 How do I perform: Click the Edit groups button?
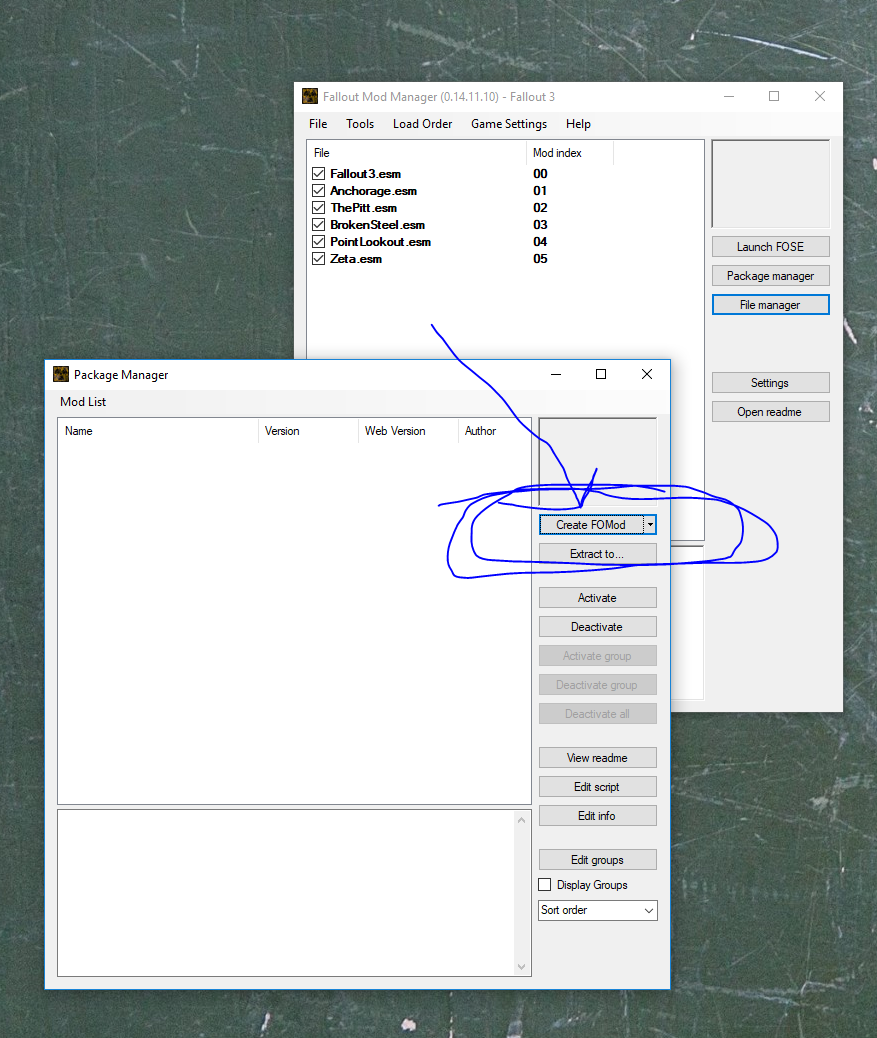point(598,859)
